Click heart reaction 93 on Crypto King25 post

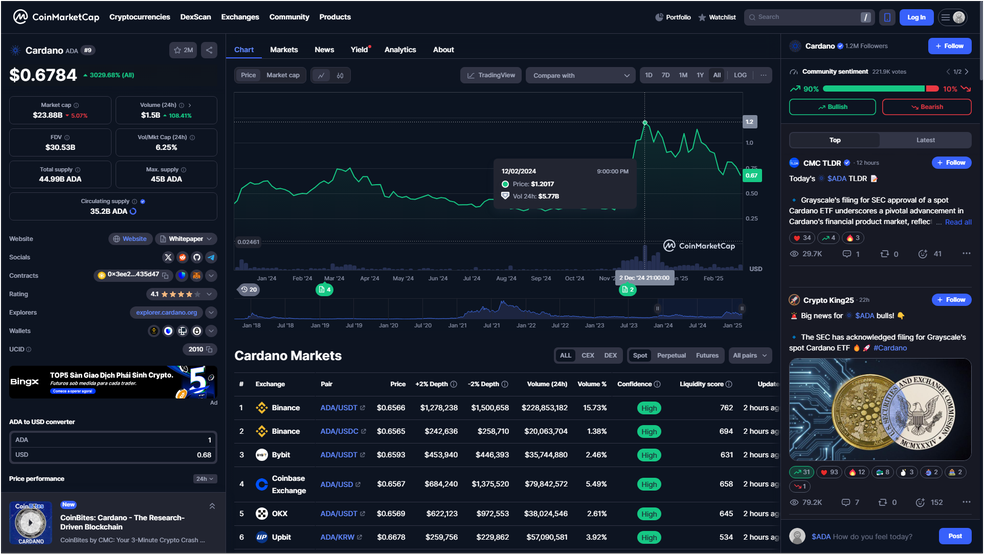(829, 472)
